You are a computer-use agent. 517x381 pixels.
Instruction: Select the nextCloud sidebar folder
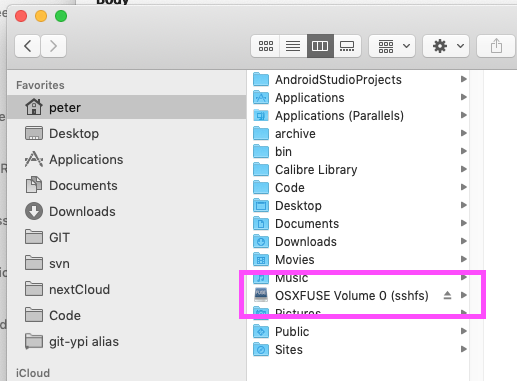(79, 289)
